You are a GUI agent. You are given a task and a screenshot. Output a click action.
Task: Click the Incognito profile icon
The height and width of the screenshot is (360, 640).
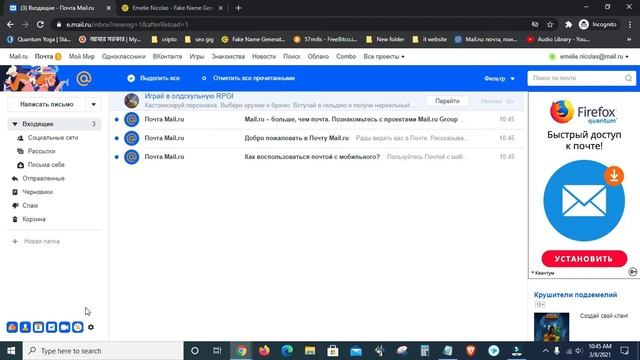(x=584, y=24)
